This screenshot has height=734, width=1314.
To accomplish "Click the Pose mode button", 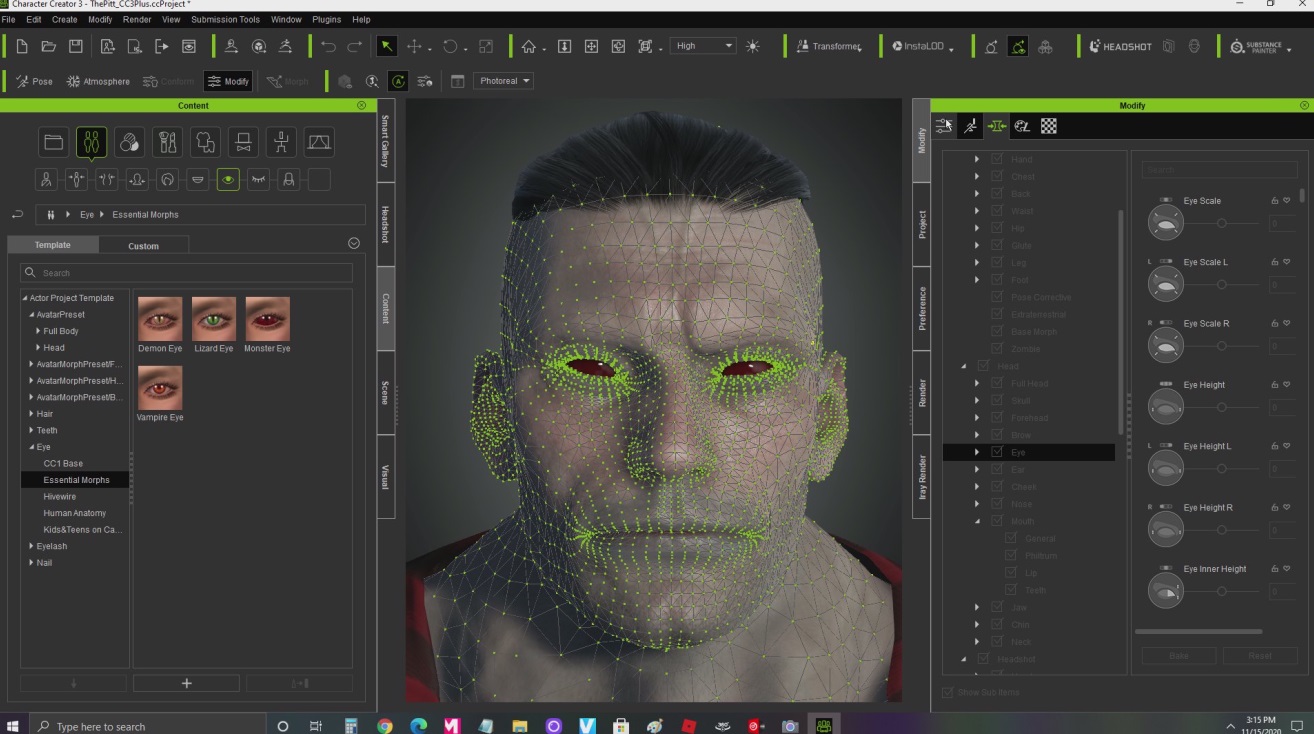I will [34, 81].
